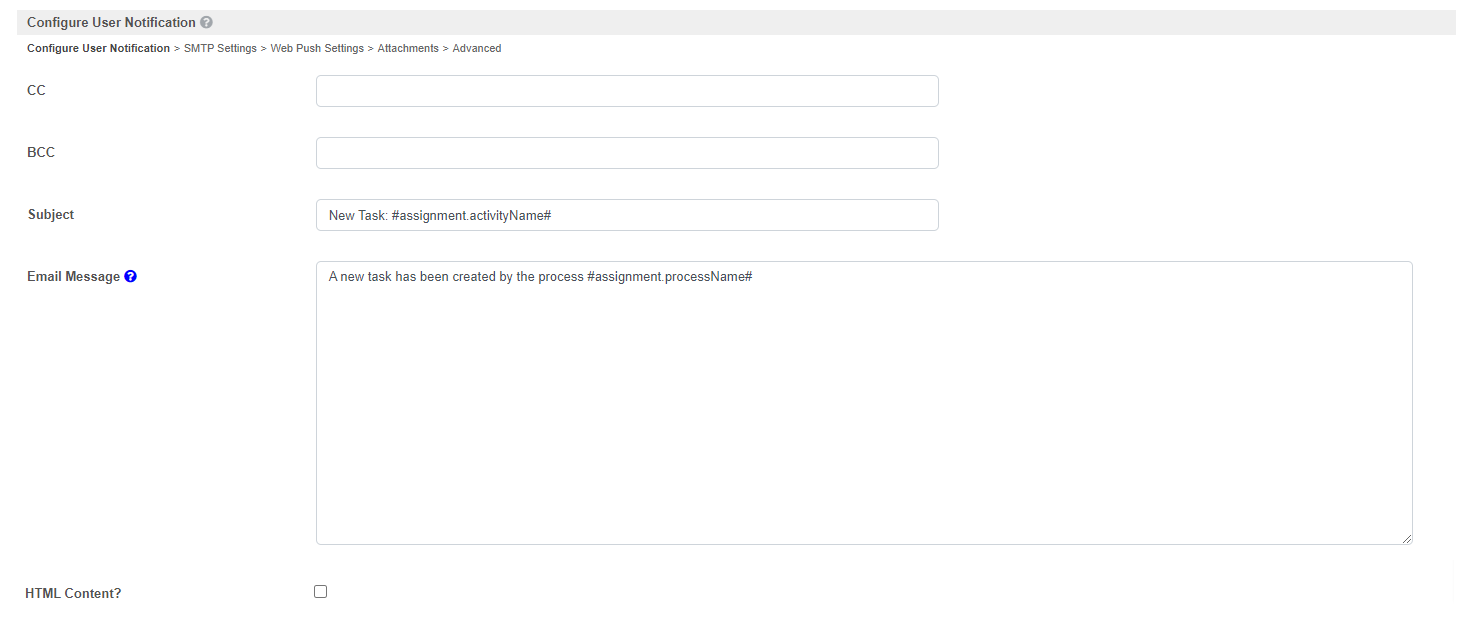Click the Subject field label
Screen dimensions: 1464x624
51,214
